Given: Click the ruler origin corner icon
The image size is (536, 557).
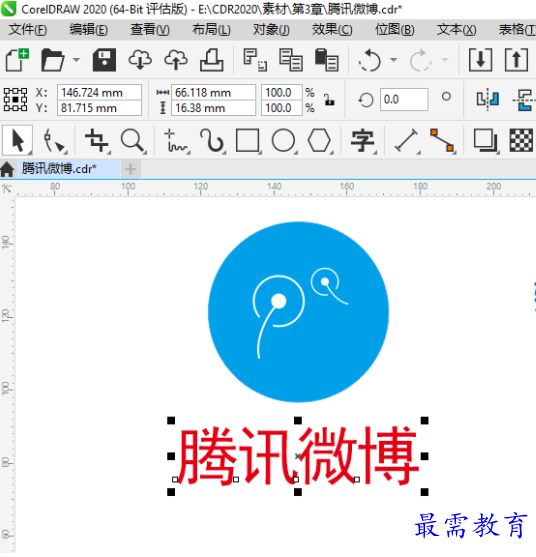Looking at the screenshot, I should point(7,188).
